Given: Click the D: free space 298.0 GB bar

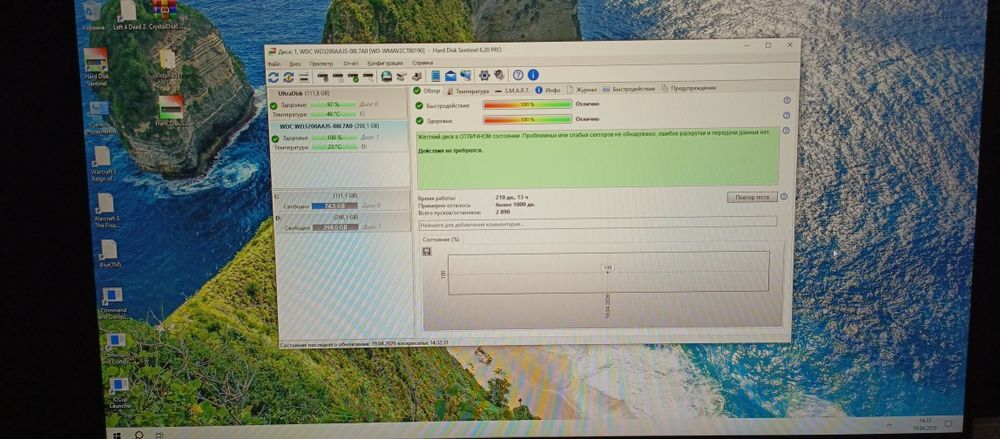Looking at the screenshot, I should coord(335,227).
